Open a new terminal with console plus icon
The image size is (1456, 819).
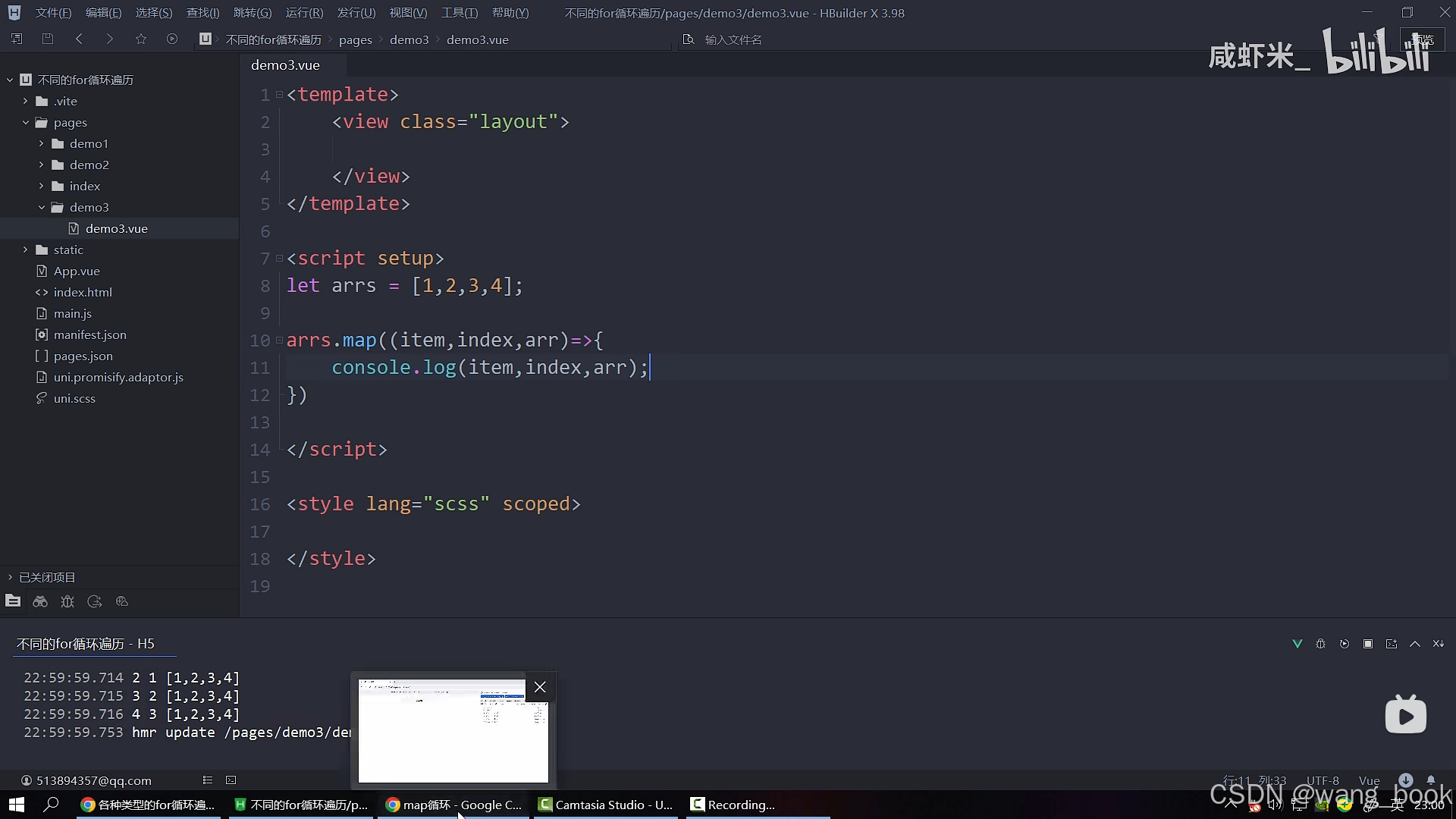[1392, 644]
